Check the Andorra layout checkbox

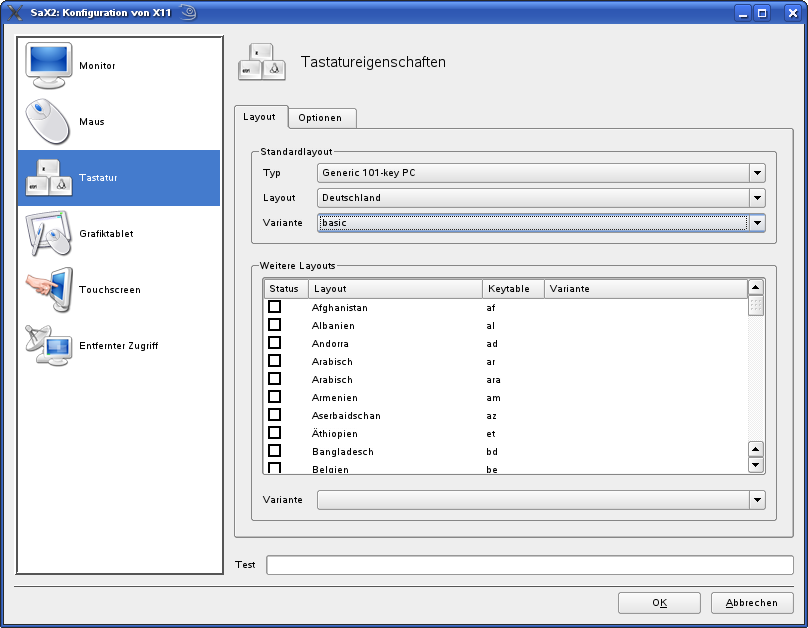click(274, 343)
